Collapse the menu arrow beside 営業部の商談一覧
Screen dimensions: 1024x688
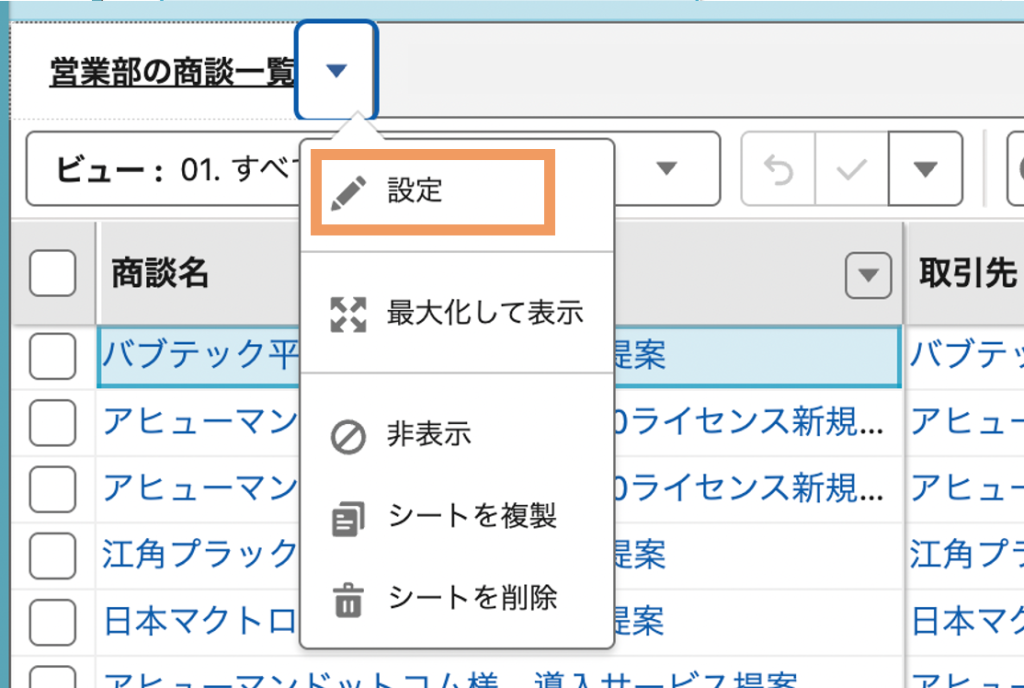pos(336,71)
